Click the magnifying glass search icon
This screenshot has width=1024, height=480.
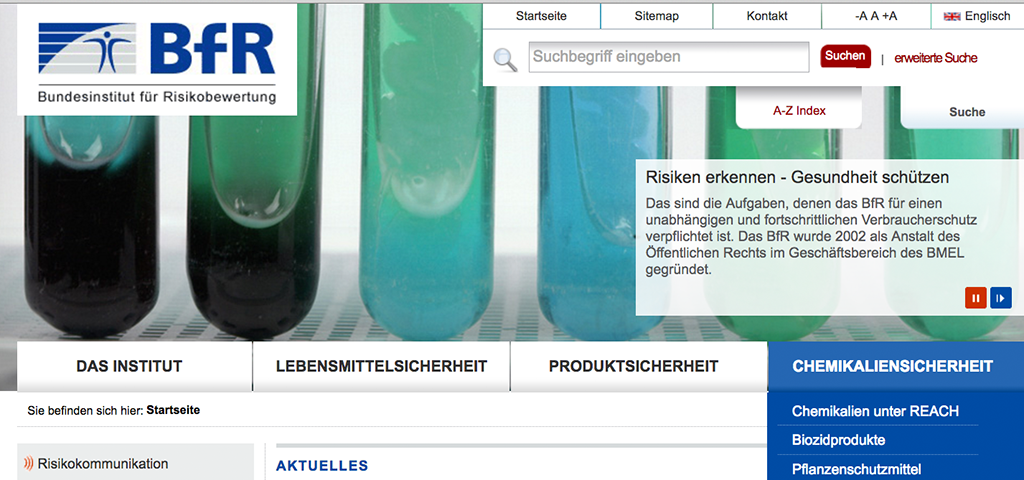(505, 59)
